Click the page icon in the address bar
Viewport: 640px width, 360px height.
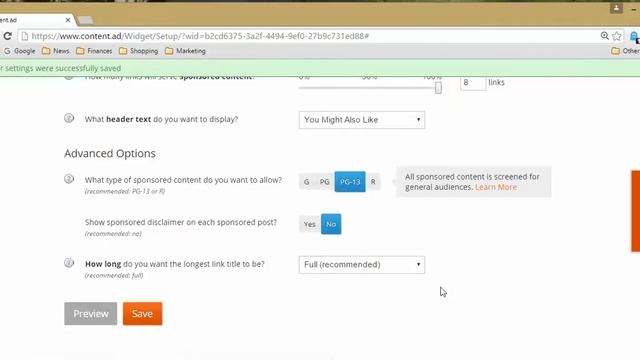pyautogui.click(x=24, y=36)
